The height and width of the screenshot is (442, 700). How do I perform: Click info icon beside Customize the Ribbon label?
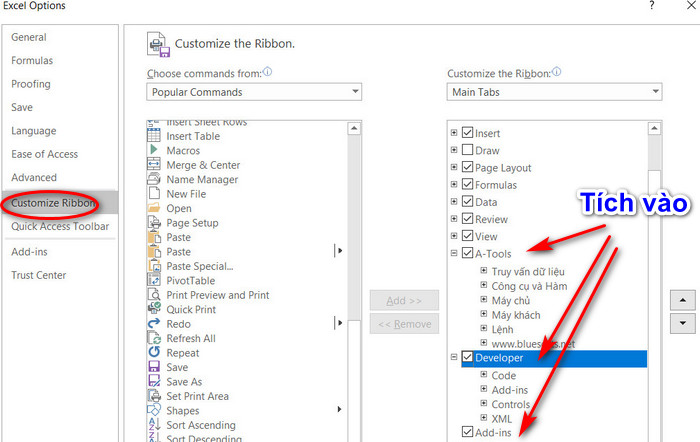556,71
